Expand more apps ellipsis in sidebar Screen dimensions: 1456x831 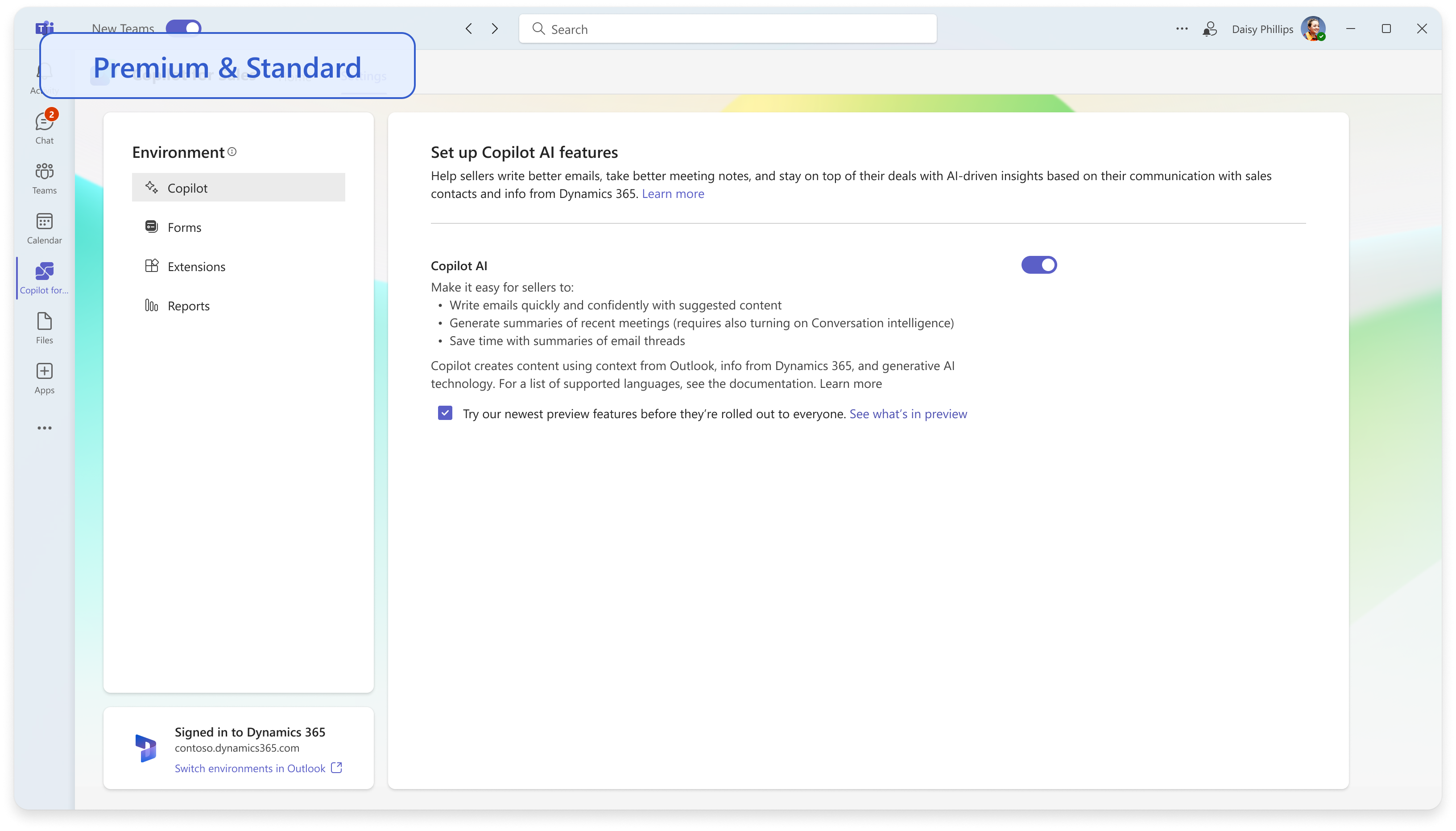pyautogui.click(x=44, y=428)
